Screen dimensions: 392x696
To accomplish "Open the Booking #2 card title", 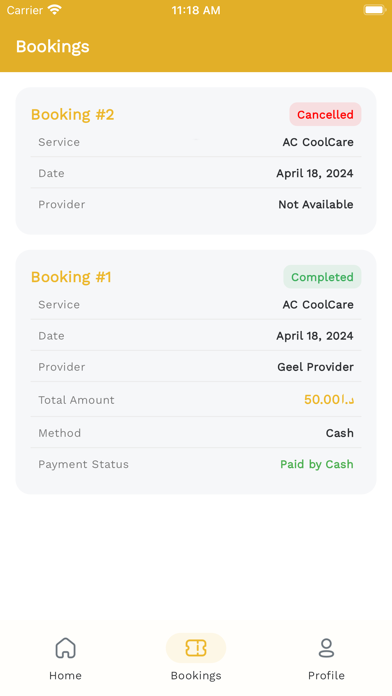I will pyautogui.click(x=72, y=115).
